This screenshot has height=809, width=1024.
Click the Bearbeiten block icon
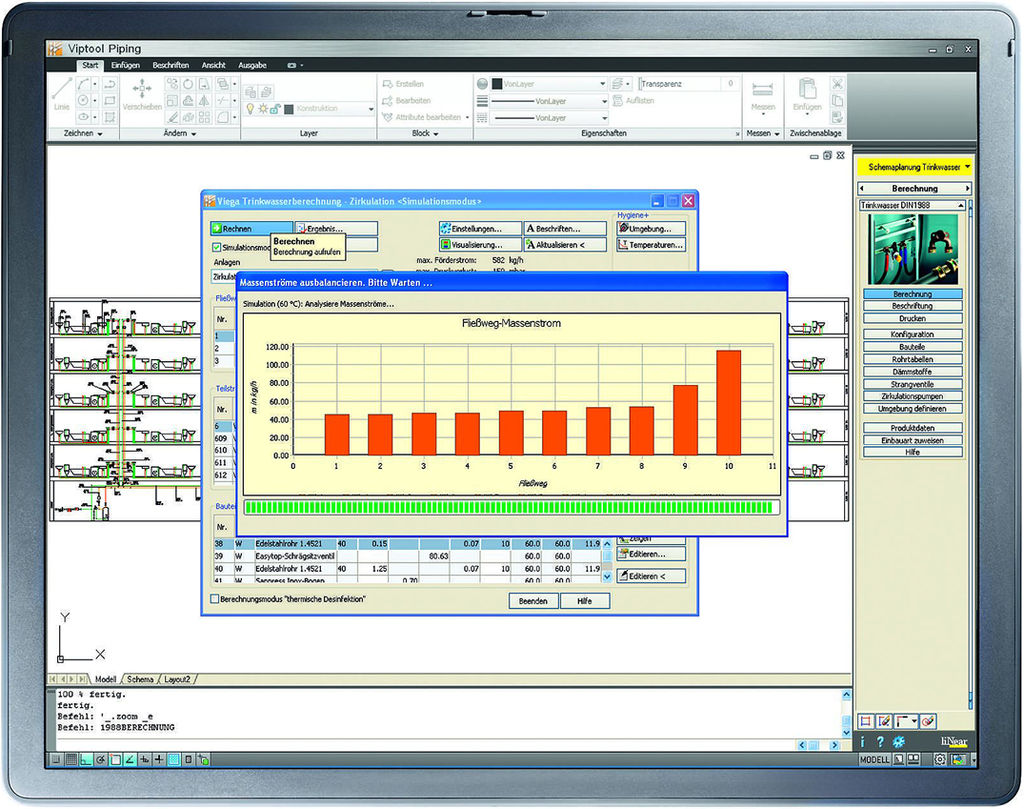click(387, 101)
